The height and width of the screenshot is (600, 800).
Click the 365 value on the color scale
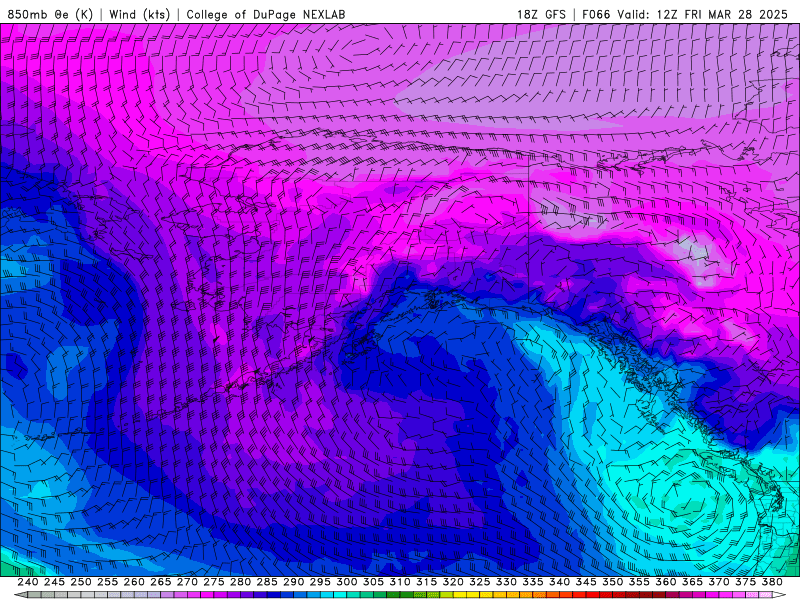pyautogui.click(x=692, y=582)
